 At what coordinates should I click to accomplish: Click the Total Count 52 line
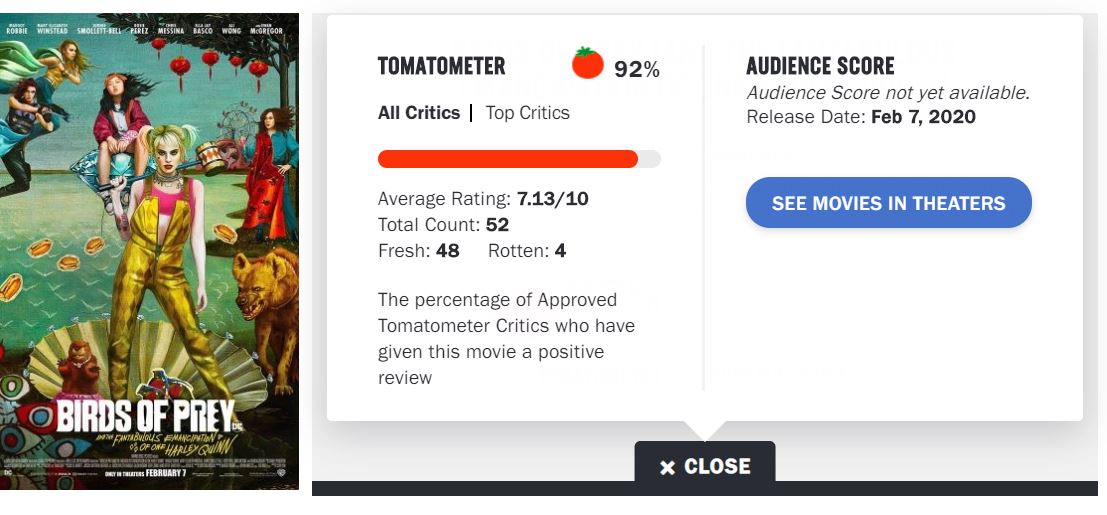[x=443, y=225]
